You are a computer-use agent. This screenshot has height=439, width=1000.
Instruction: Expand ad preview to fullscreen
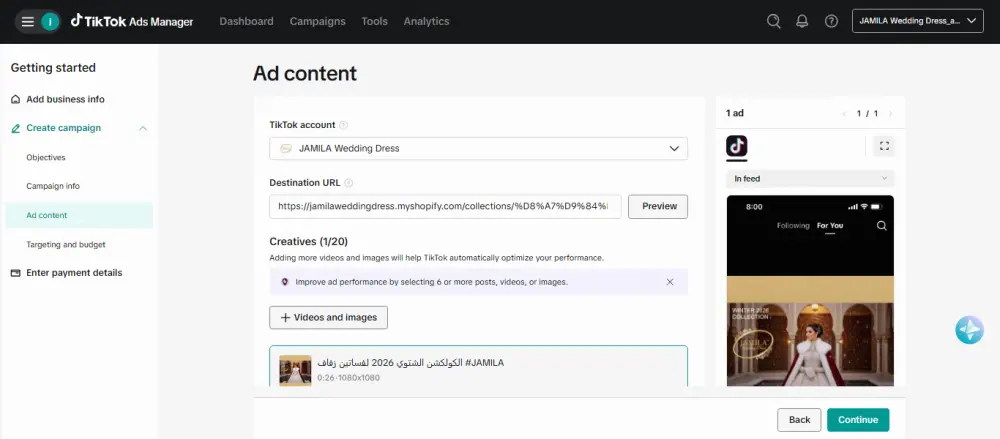click(x=883, y=146)
